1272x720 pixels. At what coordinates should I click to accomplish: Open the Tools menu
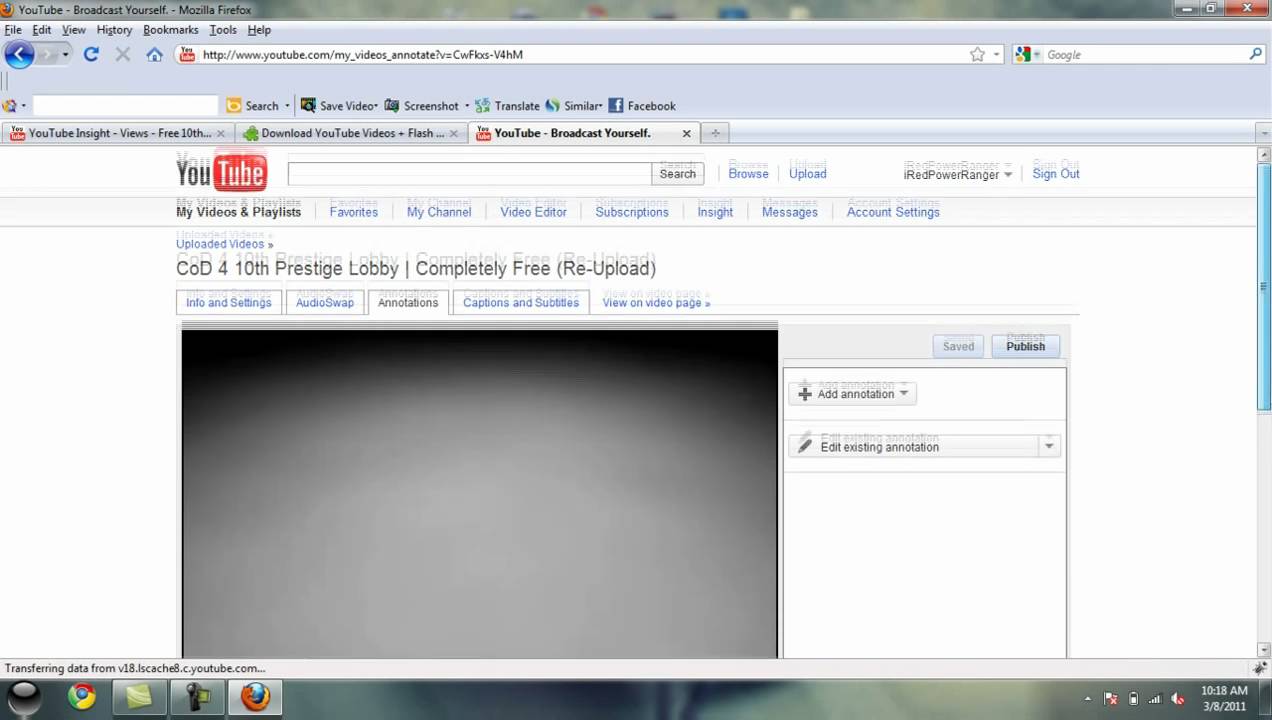223,30
